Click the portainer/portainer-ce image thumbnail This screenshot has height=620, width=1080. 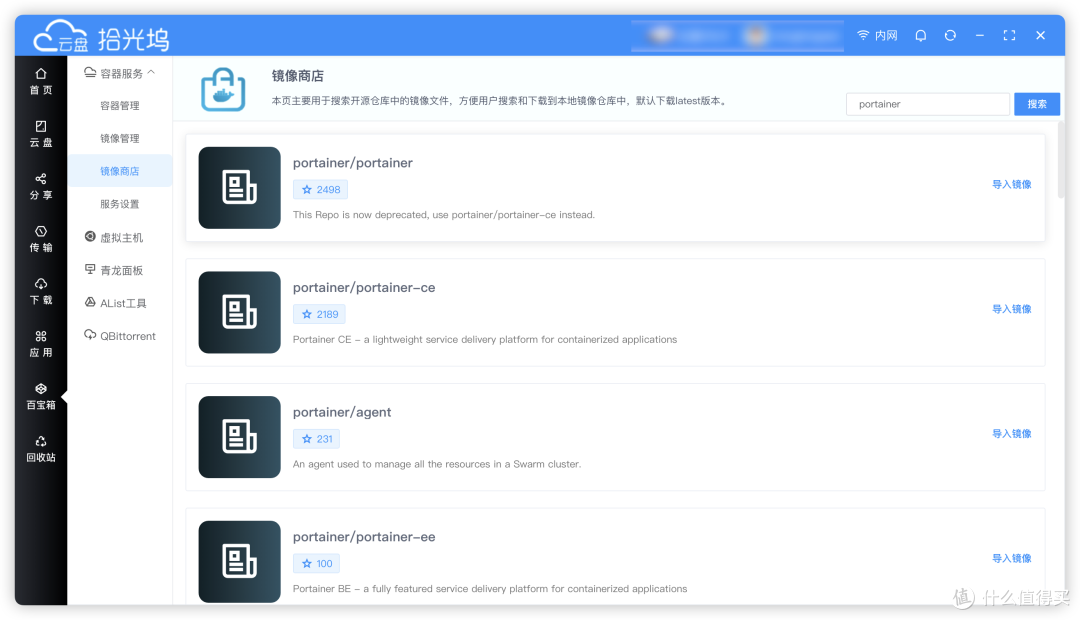239,312
